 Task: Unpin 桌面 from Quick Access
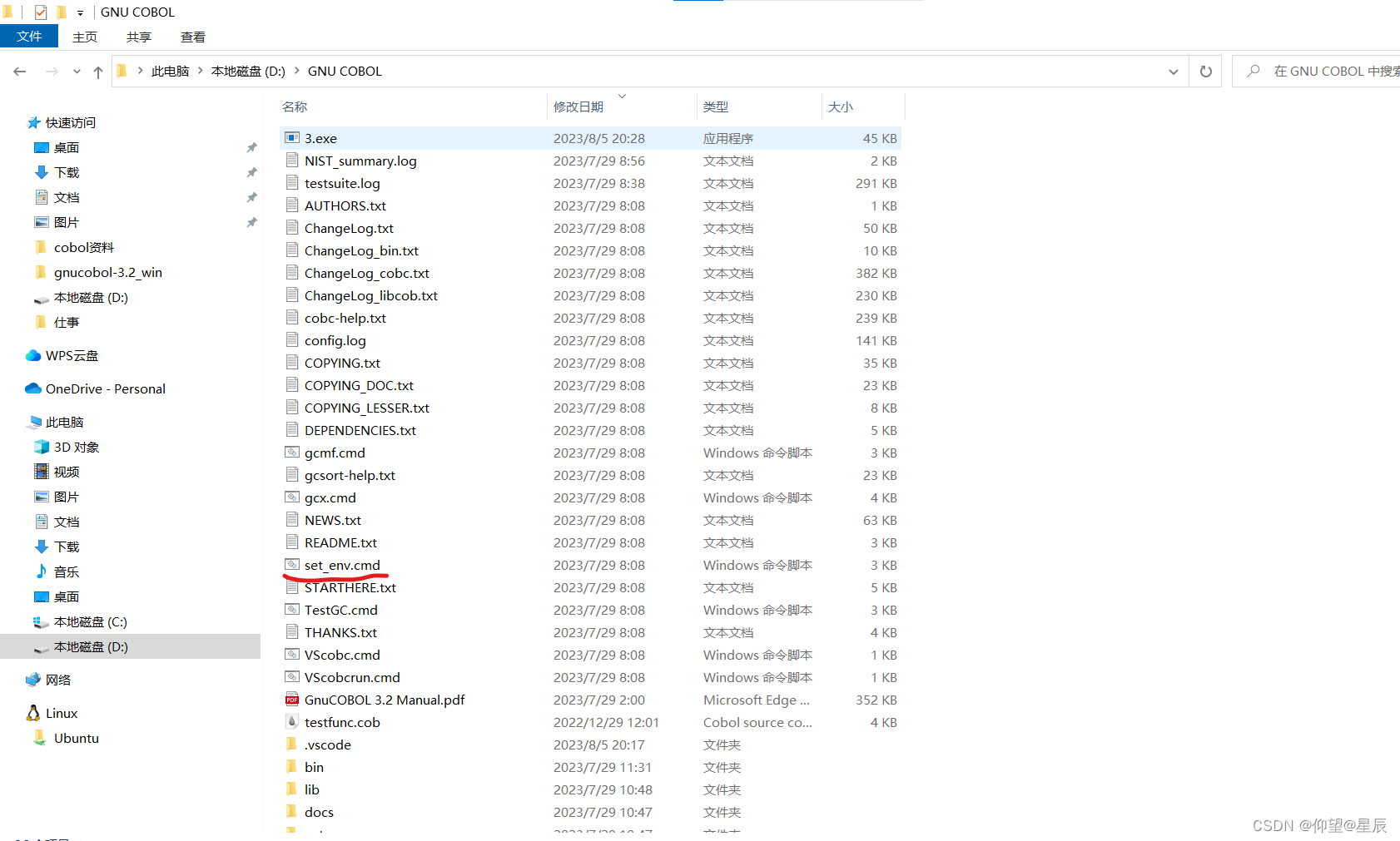coord(252,147)
